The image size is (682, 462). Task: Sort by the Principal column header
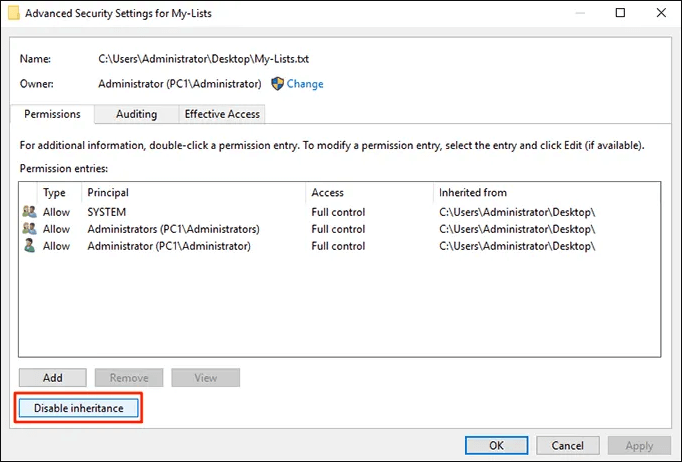[x=108, y=192]
